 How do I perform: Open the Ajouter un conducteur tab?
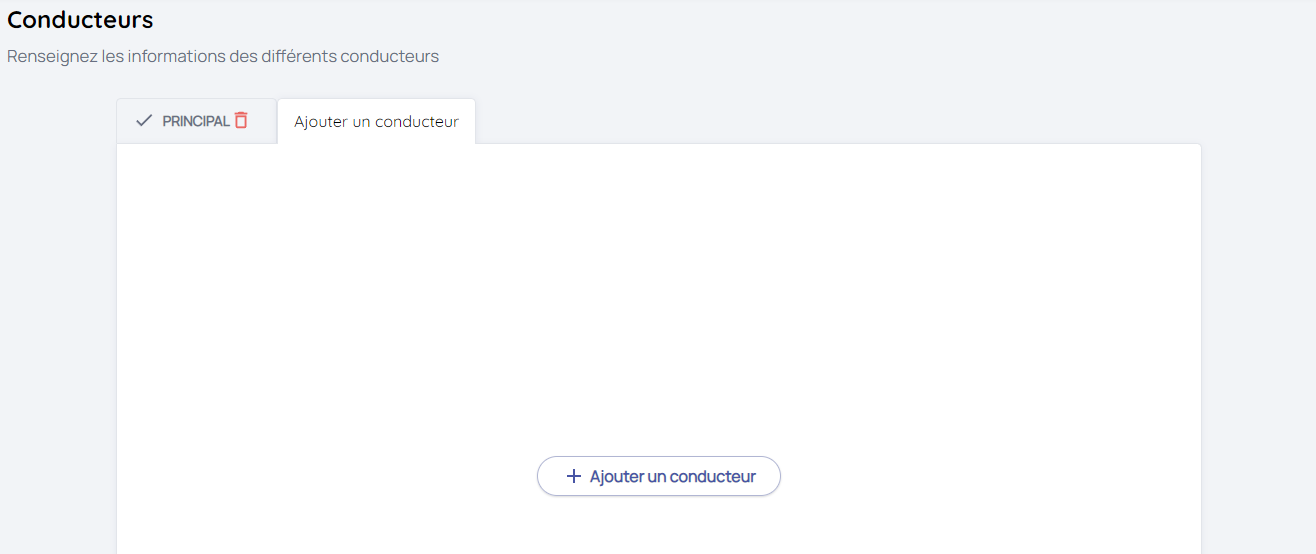click(376, 122)
